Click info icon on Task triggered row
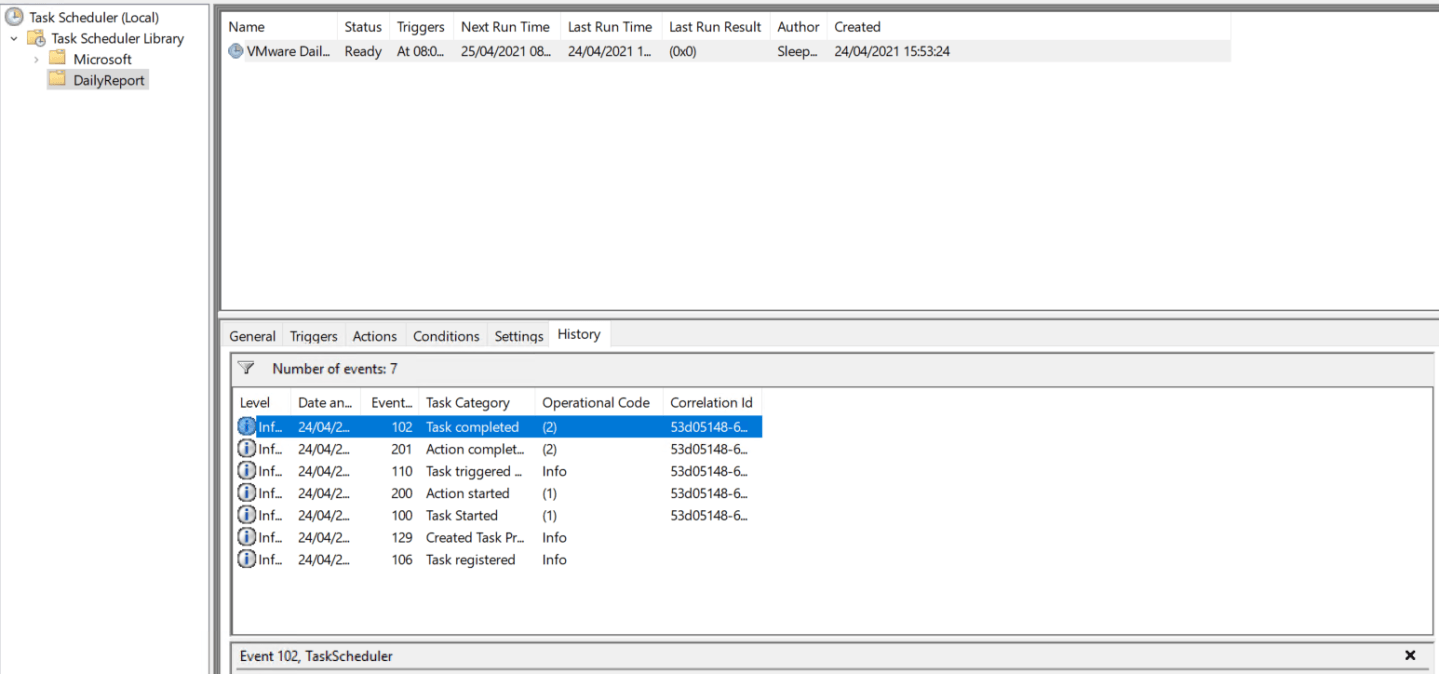 pyautogui.click(x=246, y=471)
